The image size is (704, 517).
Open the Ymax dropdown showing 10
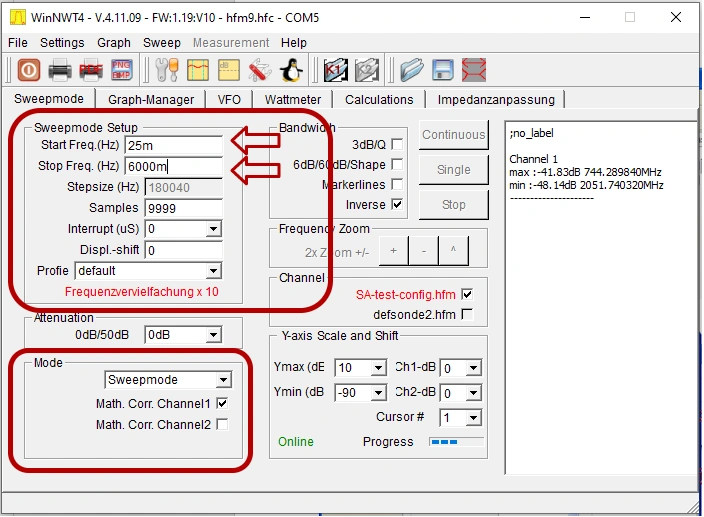click(378, 368)
